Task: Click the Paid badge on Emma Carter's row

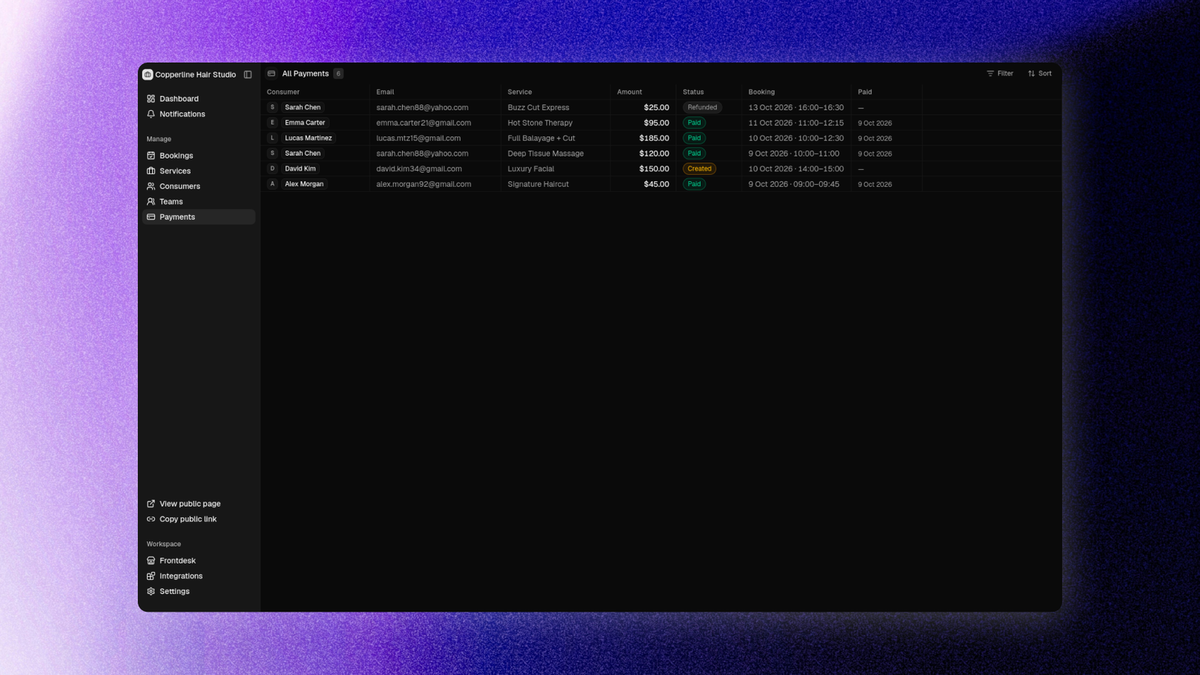Action: (x=694, y=123)
